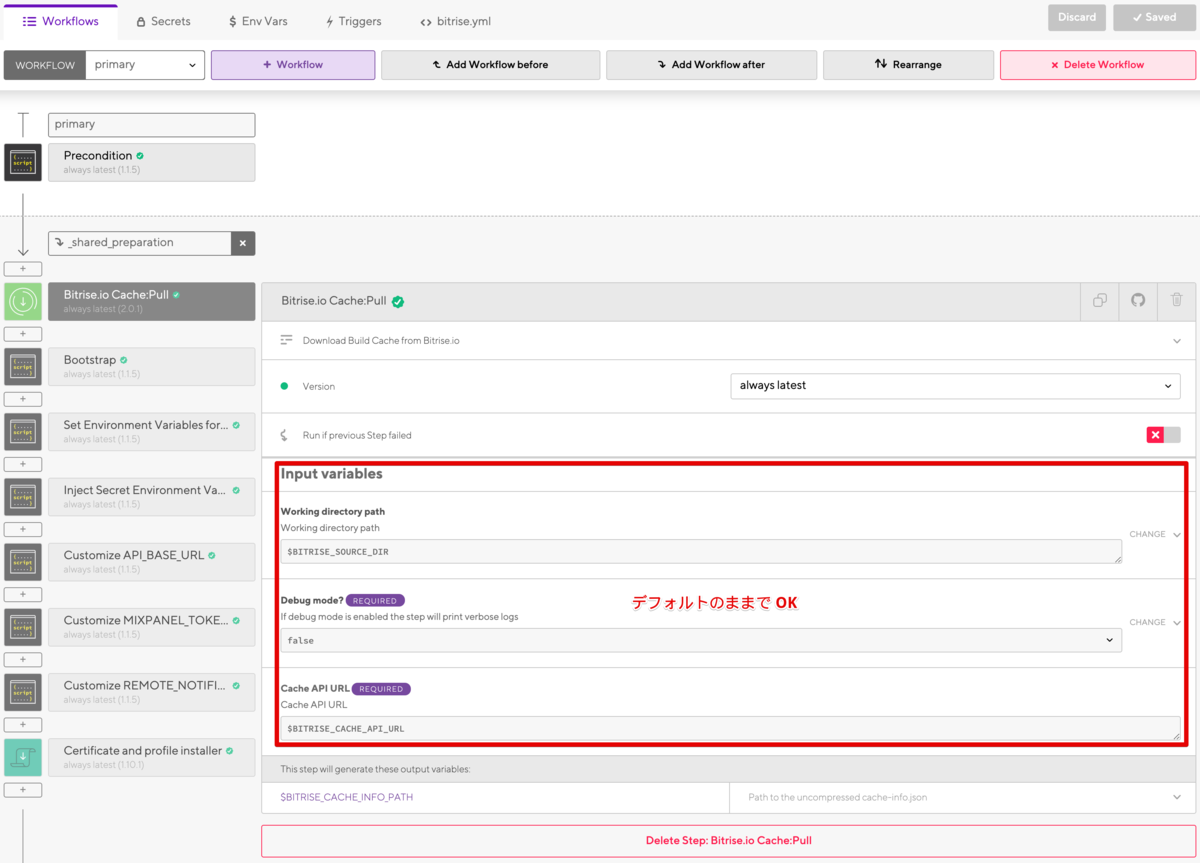Click the Cache API URL input field
This screenshot has height=863, width=1200.
[730, 729]
